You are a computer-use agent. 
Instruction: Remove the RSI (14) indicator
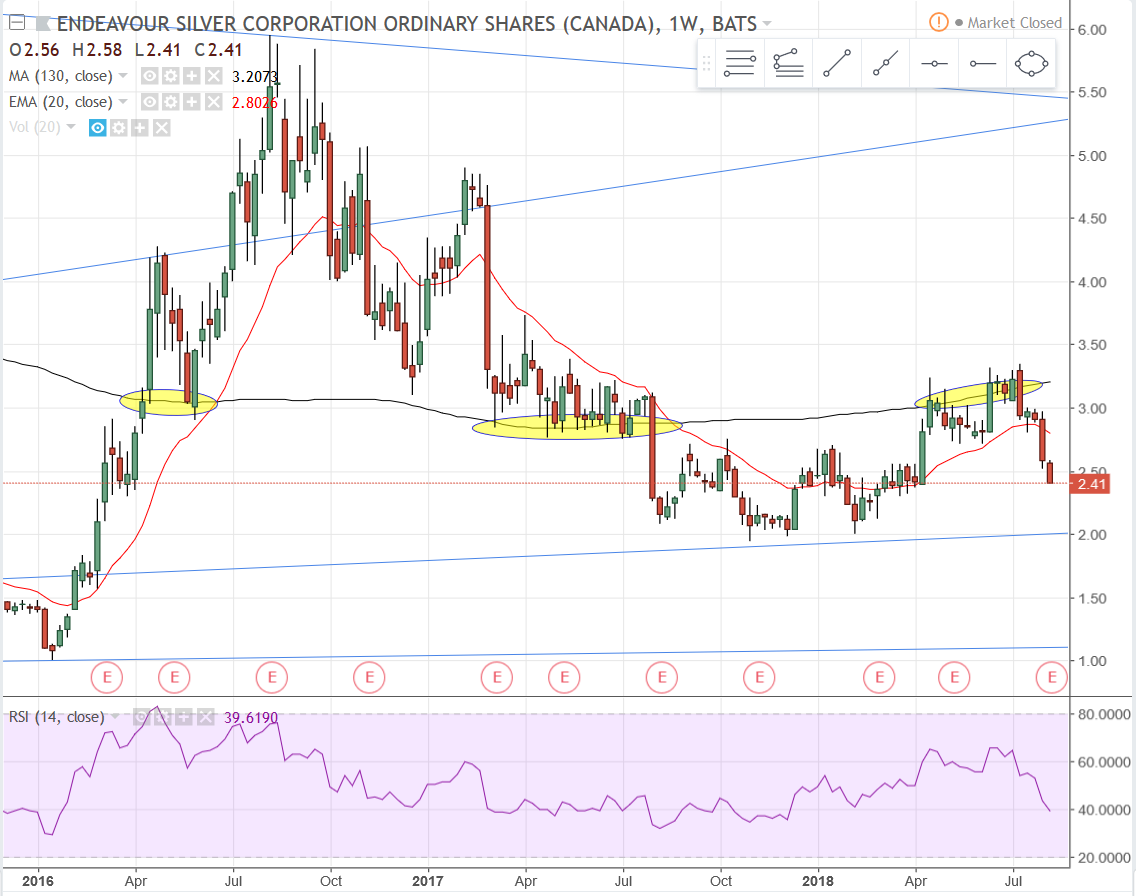[x=206, y=717]
